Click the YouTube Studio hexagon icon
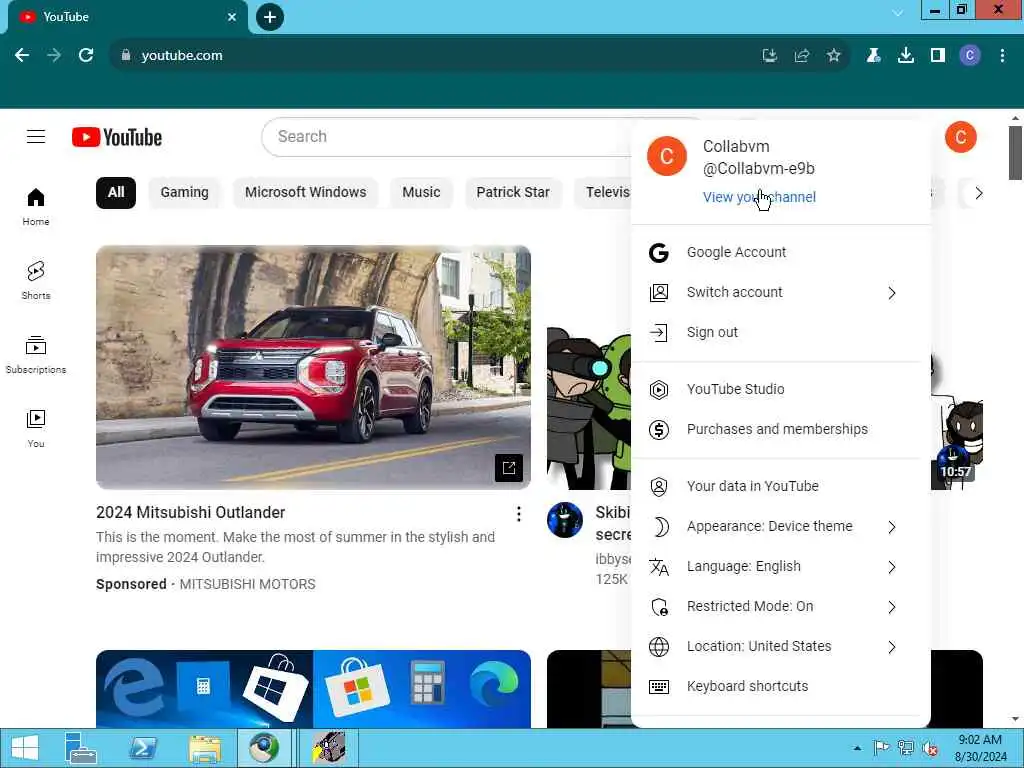1024x768 pixels. tap(658, 390)
